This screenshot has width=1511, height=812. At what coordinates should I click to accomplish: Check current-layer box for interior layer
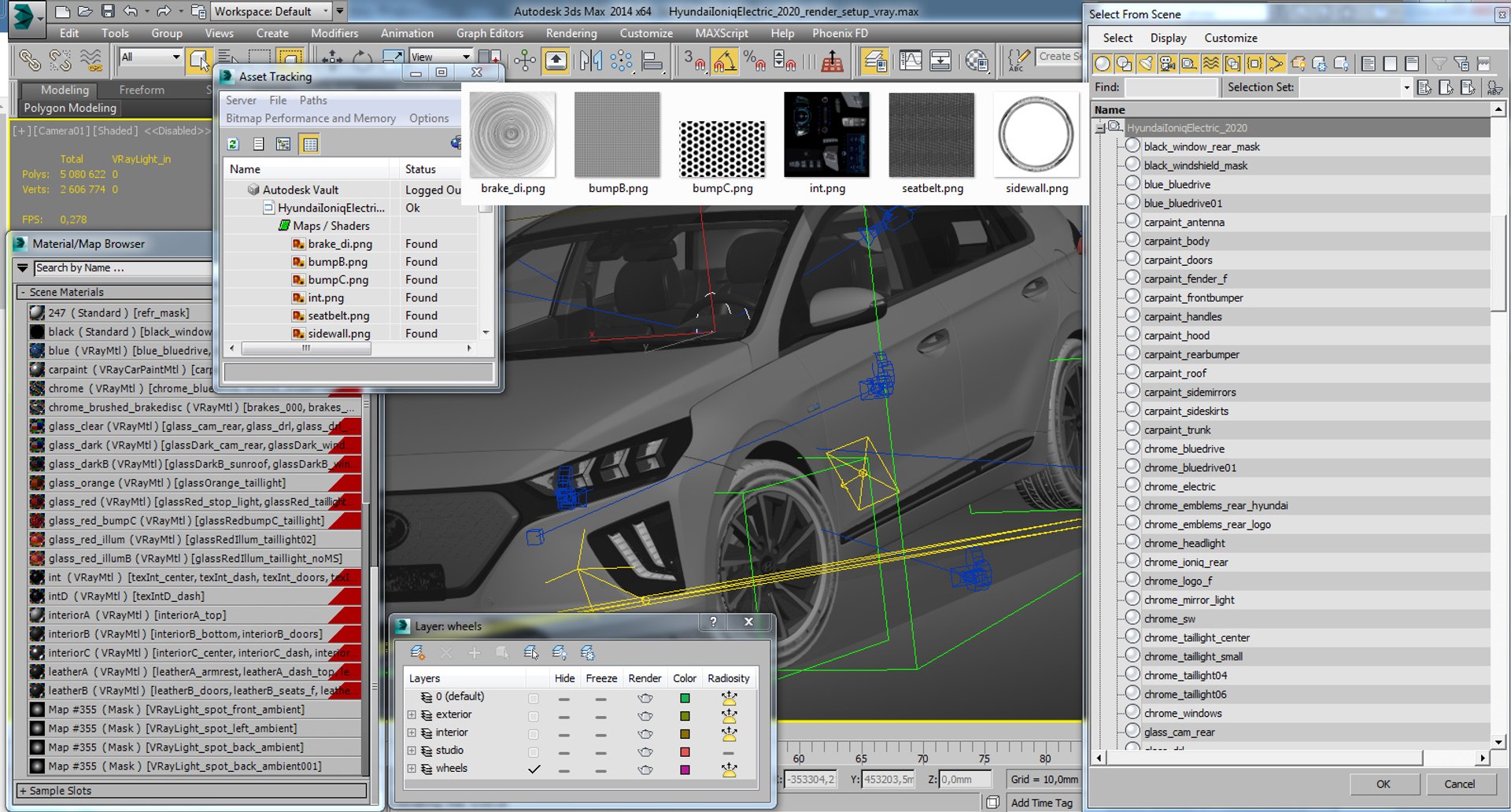[x=534, y=734]
